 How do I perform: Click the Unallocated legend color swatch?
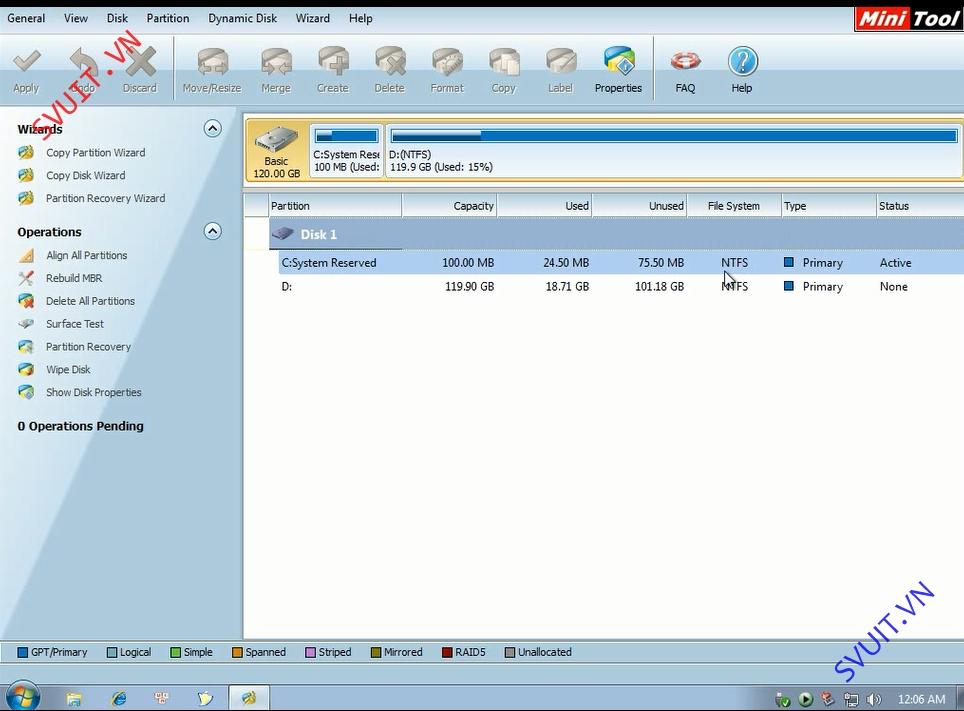coord(510,653)
